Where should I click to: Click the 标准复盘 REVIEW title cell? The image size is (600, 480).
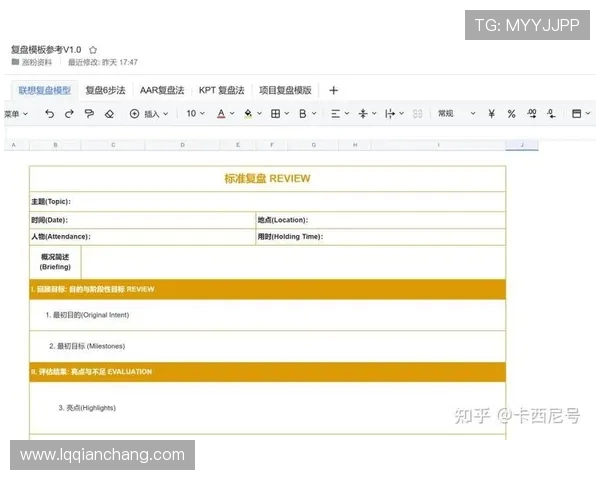click(x=267, y=179)
